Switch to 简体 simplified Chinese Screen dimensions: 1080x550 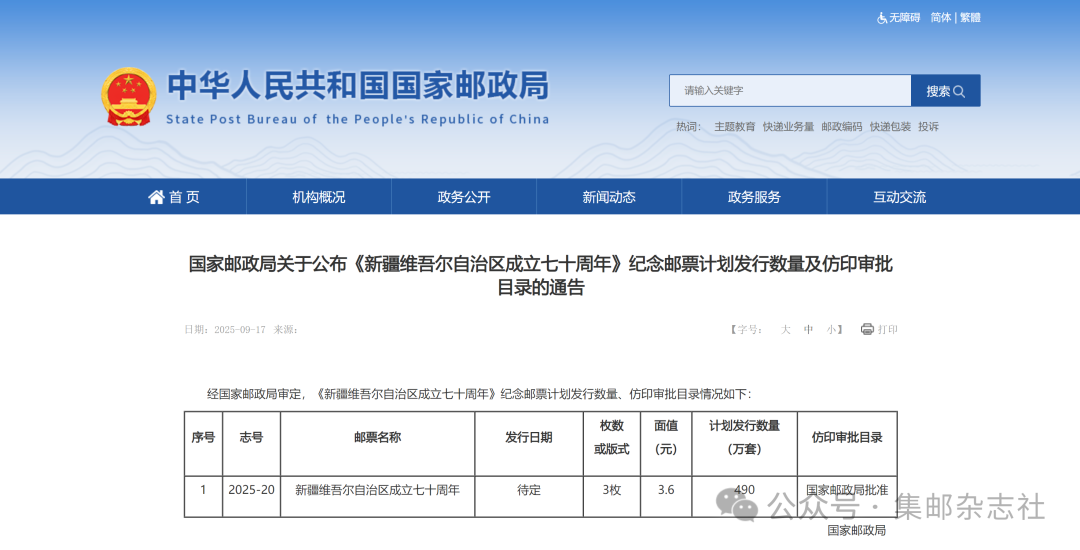[941, 18]
